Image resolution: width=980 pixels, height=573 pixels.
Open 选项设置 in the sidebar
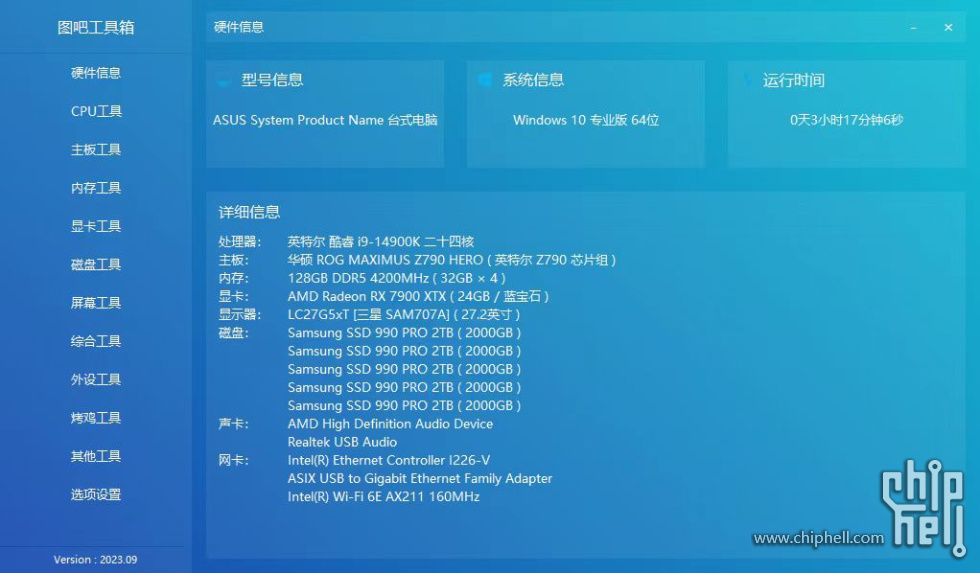96,494
